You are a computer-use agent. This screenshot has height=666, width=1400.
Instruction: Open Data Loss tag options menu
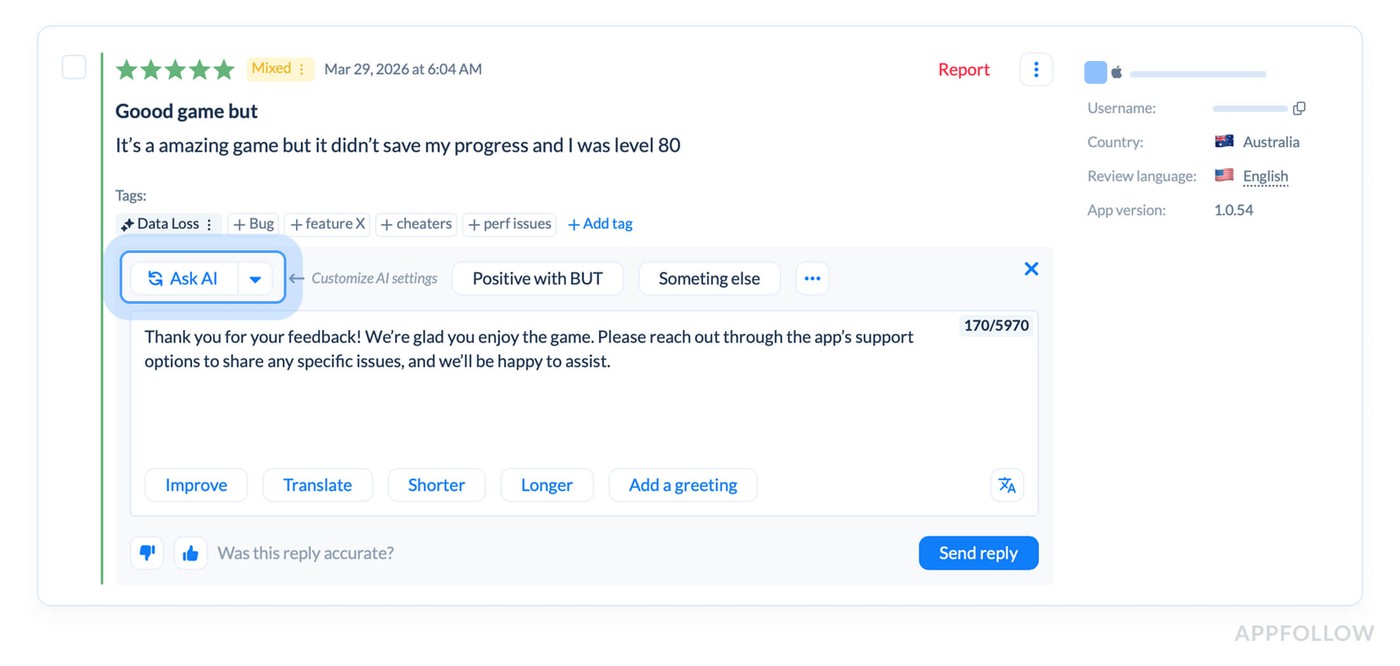coord(209,224)
